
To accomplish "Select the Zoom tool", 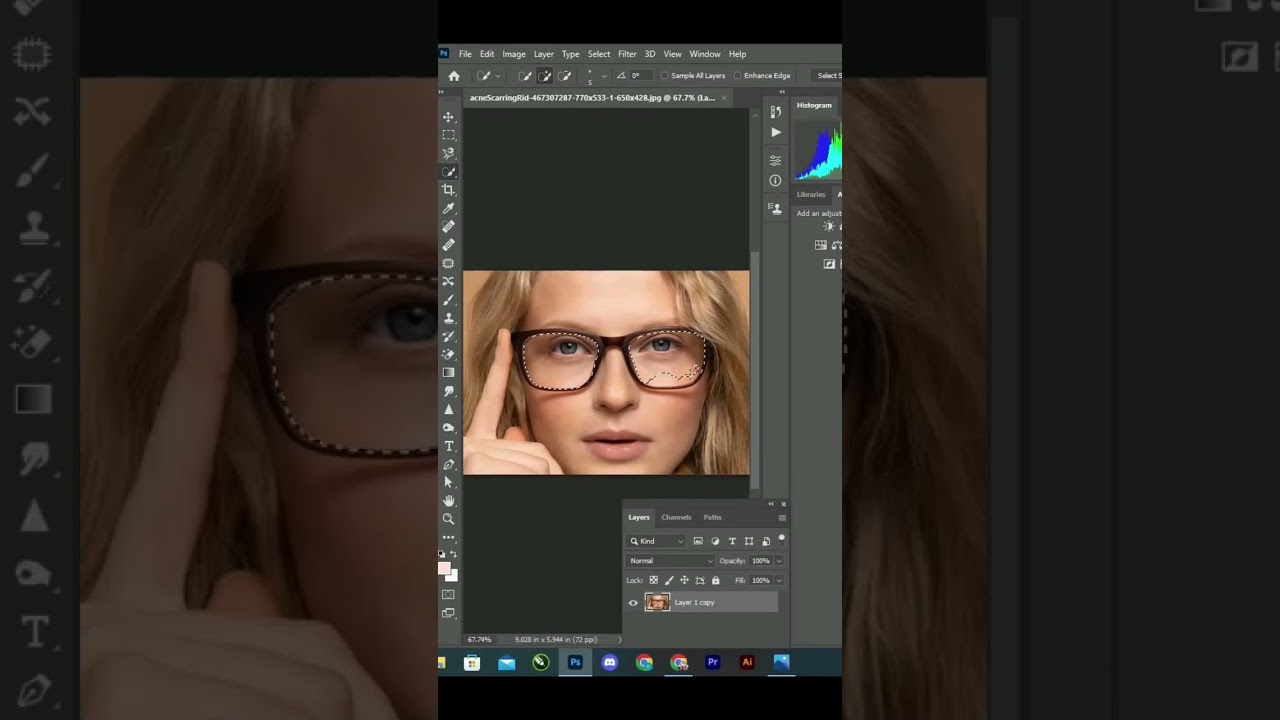I will click(x=448, y=519).
